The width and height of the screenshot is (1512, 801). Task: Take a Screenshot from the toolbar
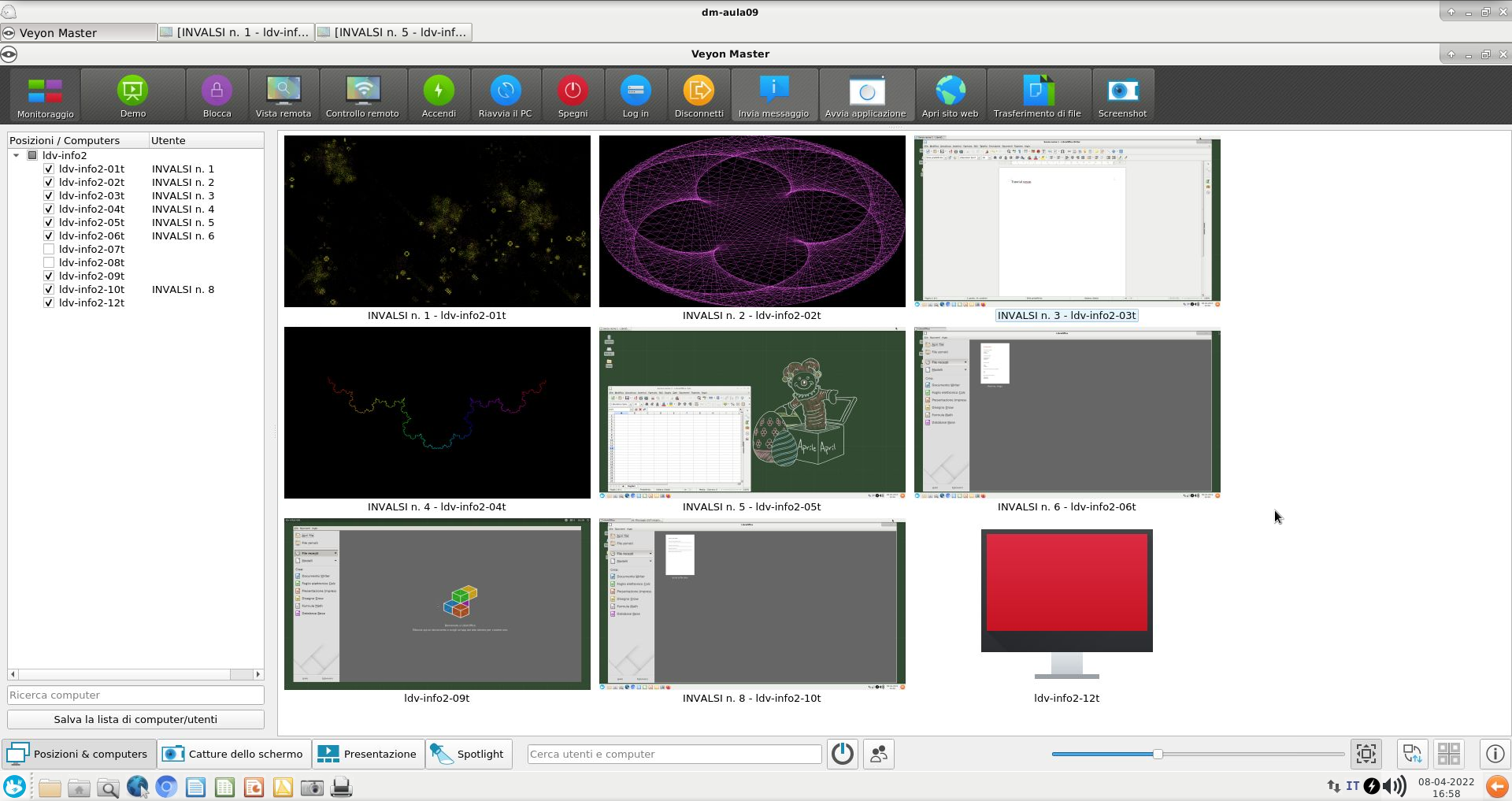(1122, 96)
